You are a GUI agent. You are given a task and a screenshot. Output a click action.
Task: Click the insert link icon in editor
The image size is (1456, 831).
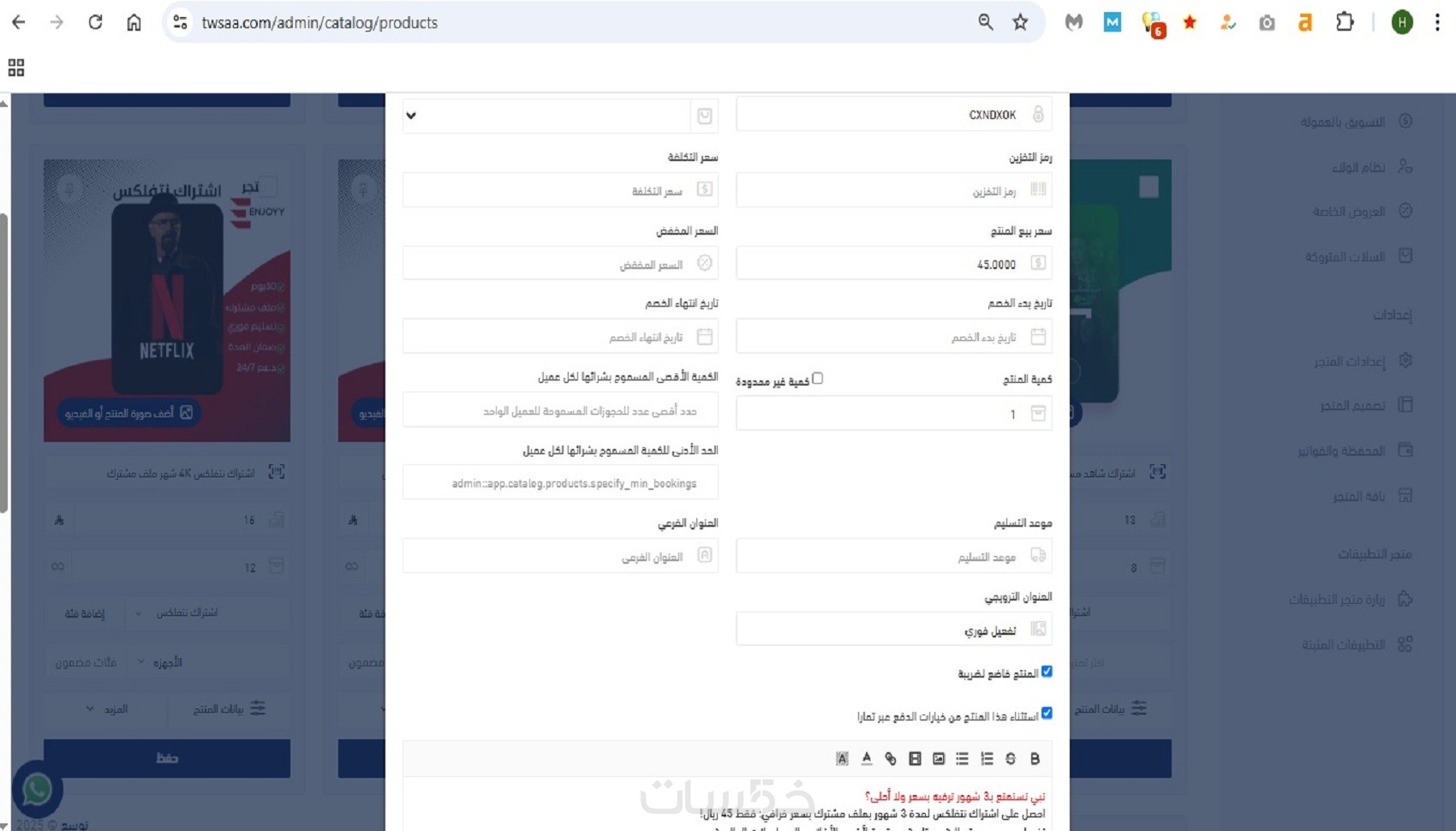coord(891,758)
